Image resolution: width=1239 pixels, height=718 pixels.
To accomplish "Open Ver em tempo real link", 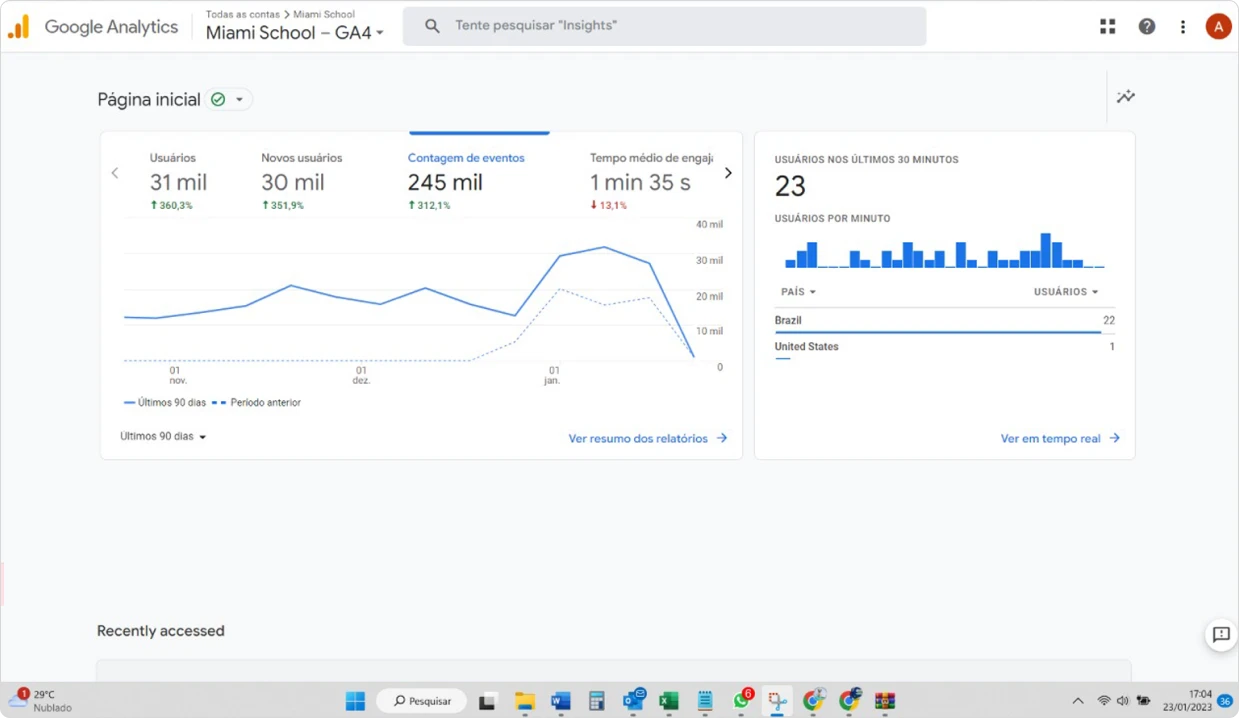I will tap(1059, 439).
